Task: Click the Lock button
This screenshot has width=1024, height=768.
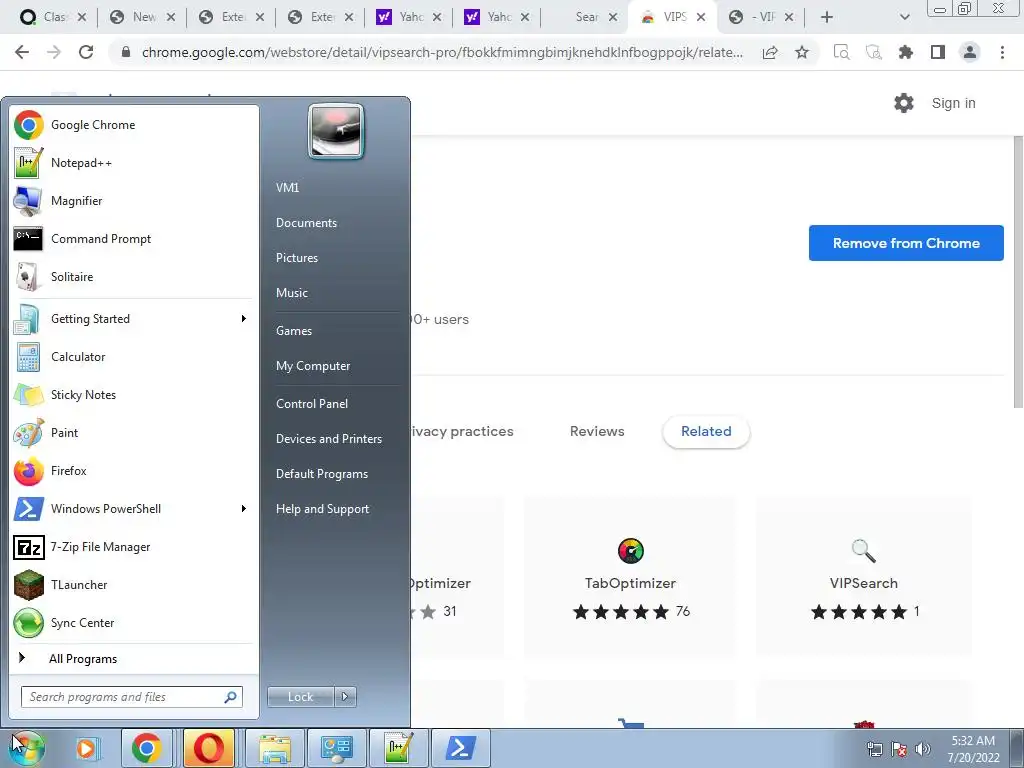Action: (x=301, y=697)
